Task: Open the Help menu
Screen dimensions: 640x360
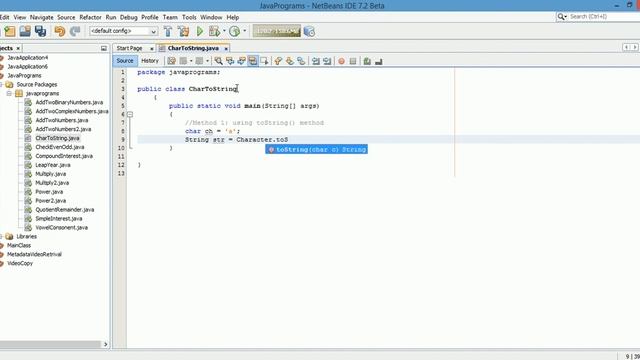Action: pos(233,17)
